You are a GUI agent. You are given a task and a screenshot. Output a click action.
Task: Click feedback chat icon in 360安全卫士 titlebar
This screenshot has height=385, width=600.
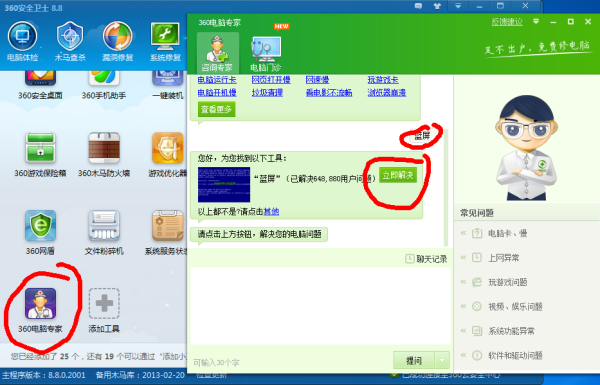pyautogui.click(x=418, y=6)
